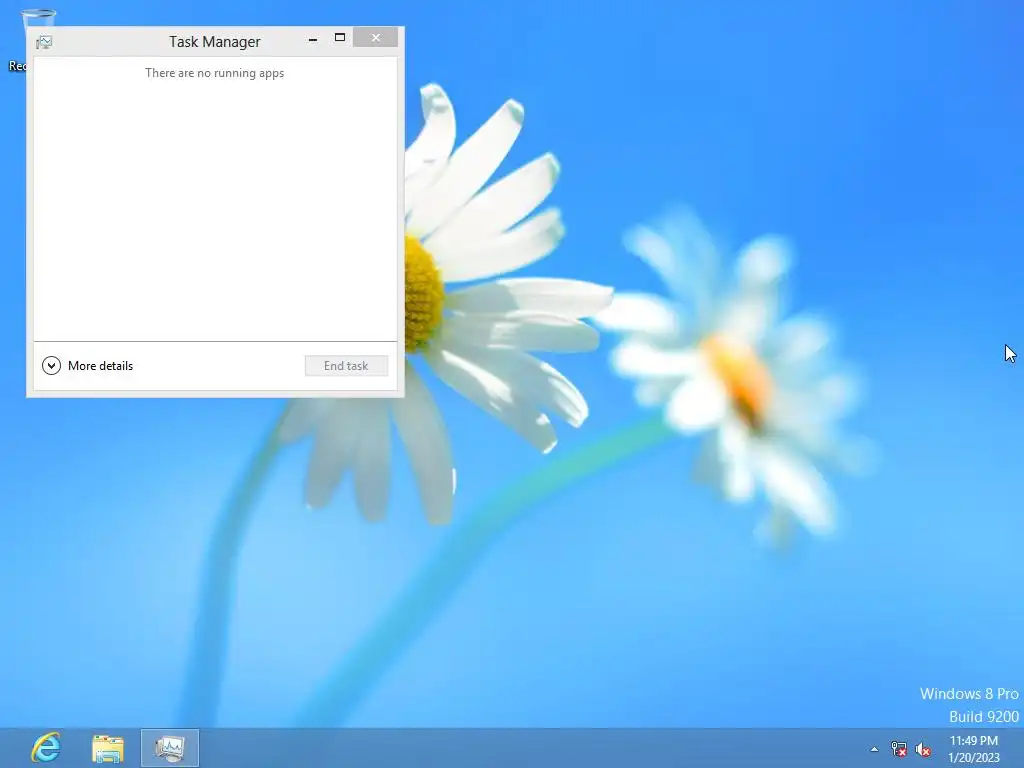The height and width of the screenshot is (768, 1024).
Task: Minimize the Task Manager window
Action: (x=313, y=39)
